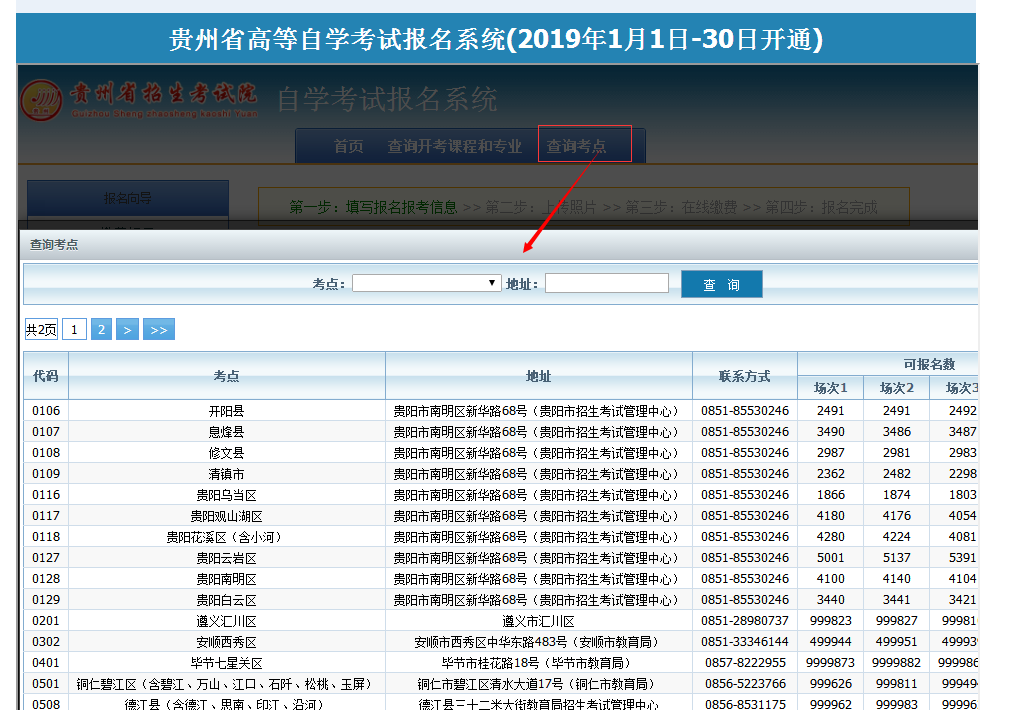This screenshot has width=1009, height=710.
Task: Open 查询开考课程和专业 menu item
Action: click(x=454, y=146)
